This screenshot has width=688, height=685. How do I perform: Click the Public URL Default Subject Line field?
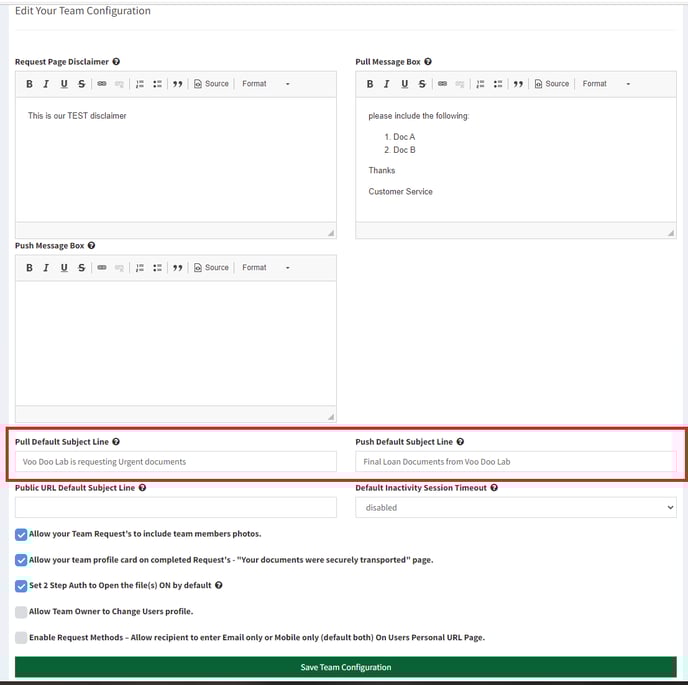(176, 507)
